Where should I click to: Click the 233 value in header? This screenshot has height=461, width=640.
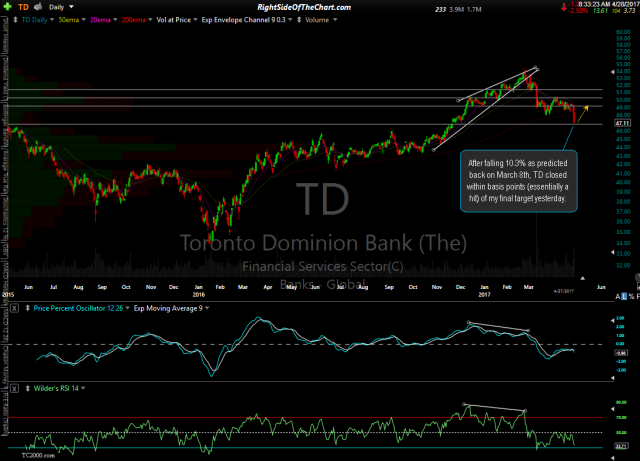[440, 9]
